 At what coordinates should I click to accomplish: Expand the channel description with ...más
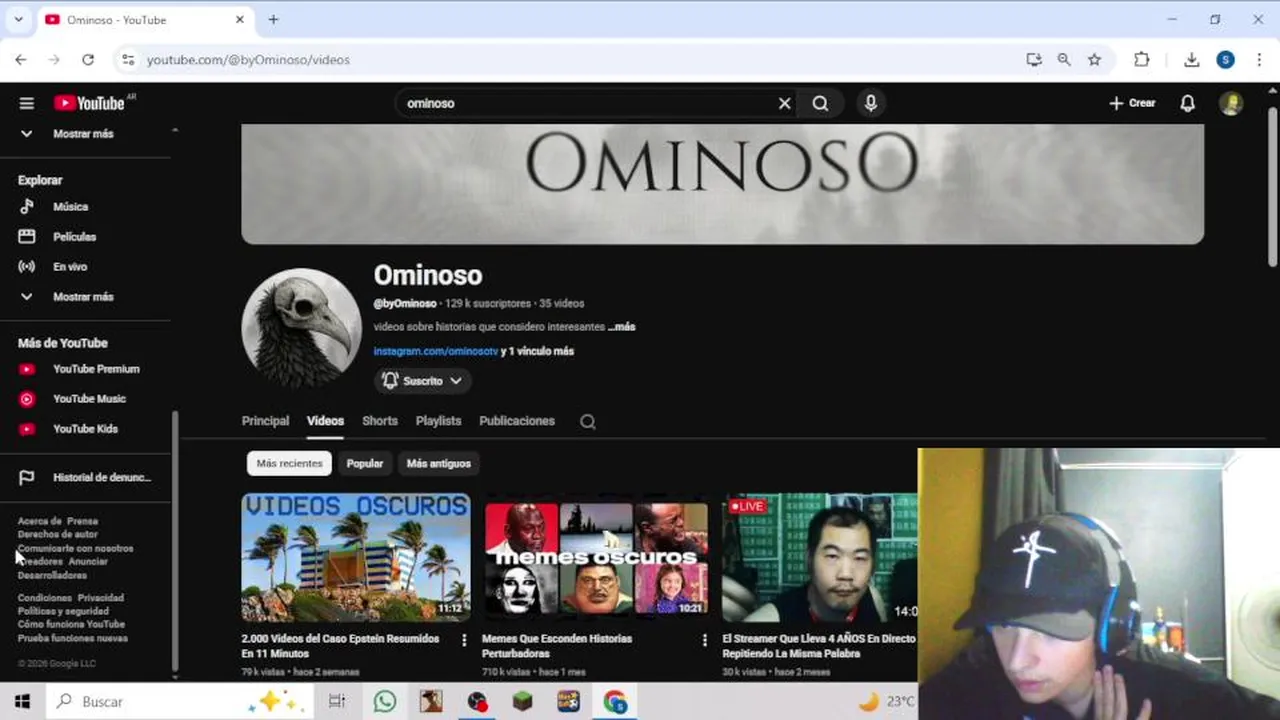pyautogui.click(x=621, y=327)
